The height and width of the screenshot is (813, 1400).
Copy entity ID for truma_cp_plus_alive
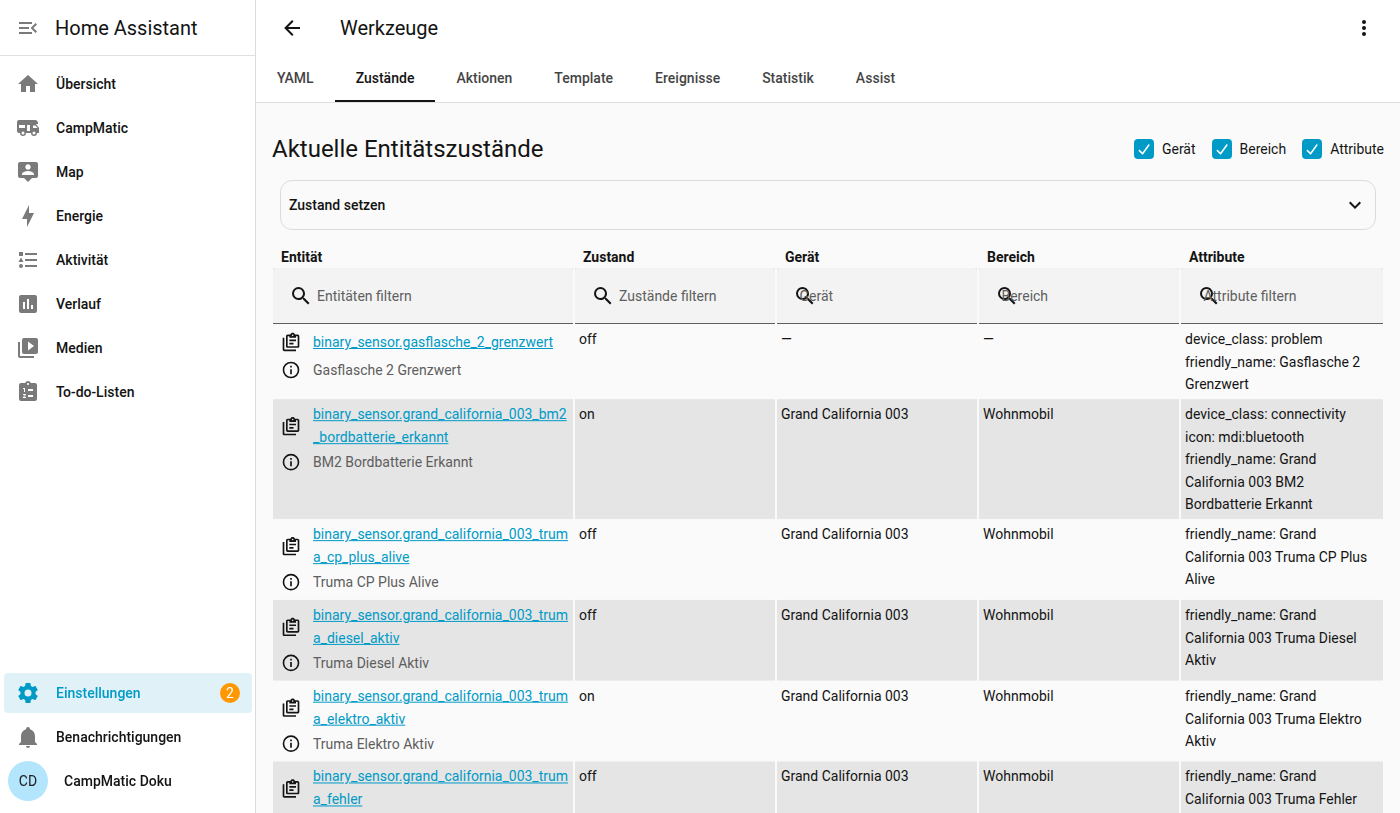tap(291, 546)
